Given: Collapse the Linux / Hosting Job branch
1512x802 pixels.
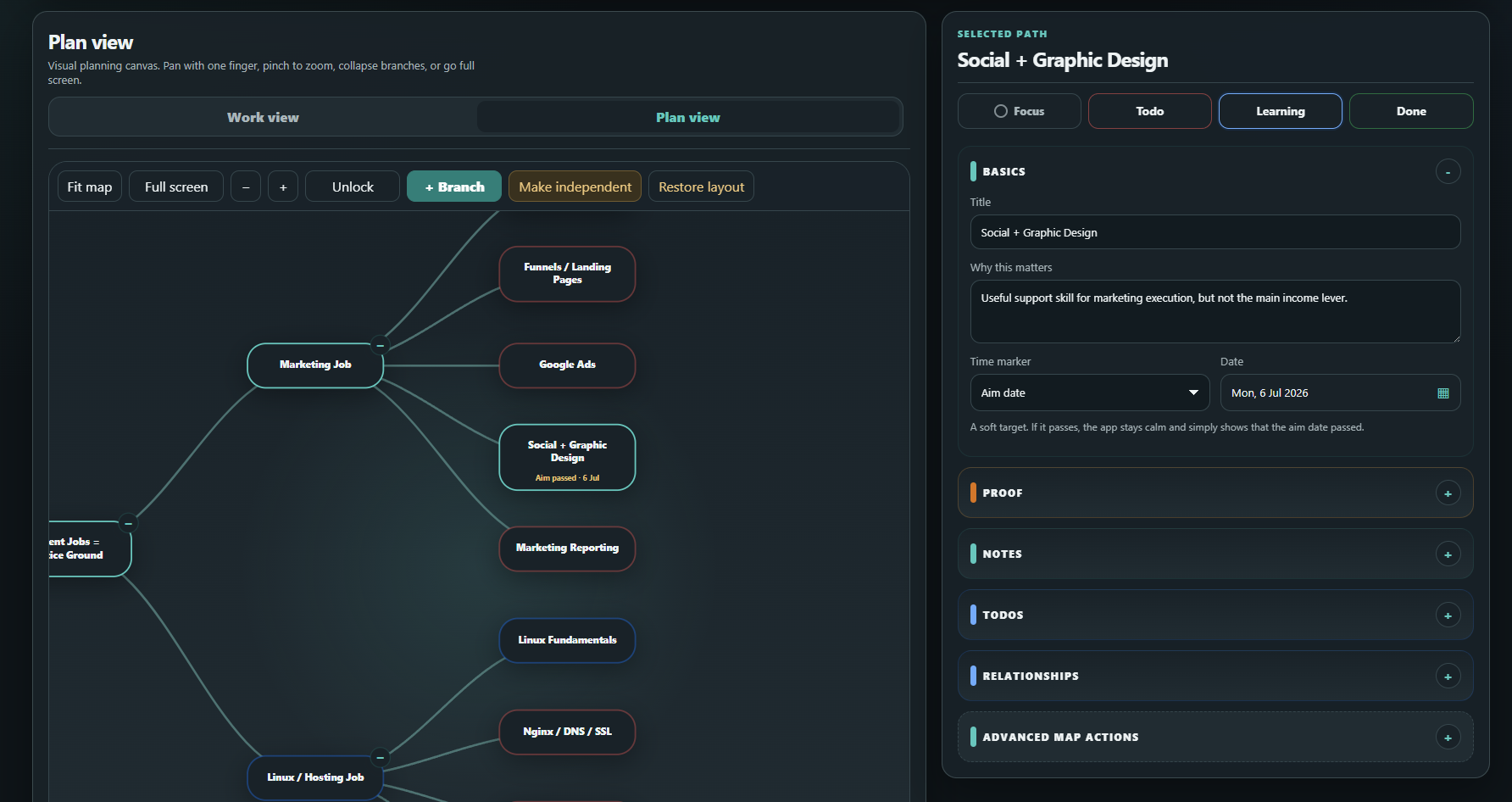Looking at the screenshot, I should (x=380, y=757).
